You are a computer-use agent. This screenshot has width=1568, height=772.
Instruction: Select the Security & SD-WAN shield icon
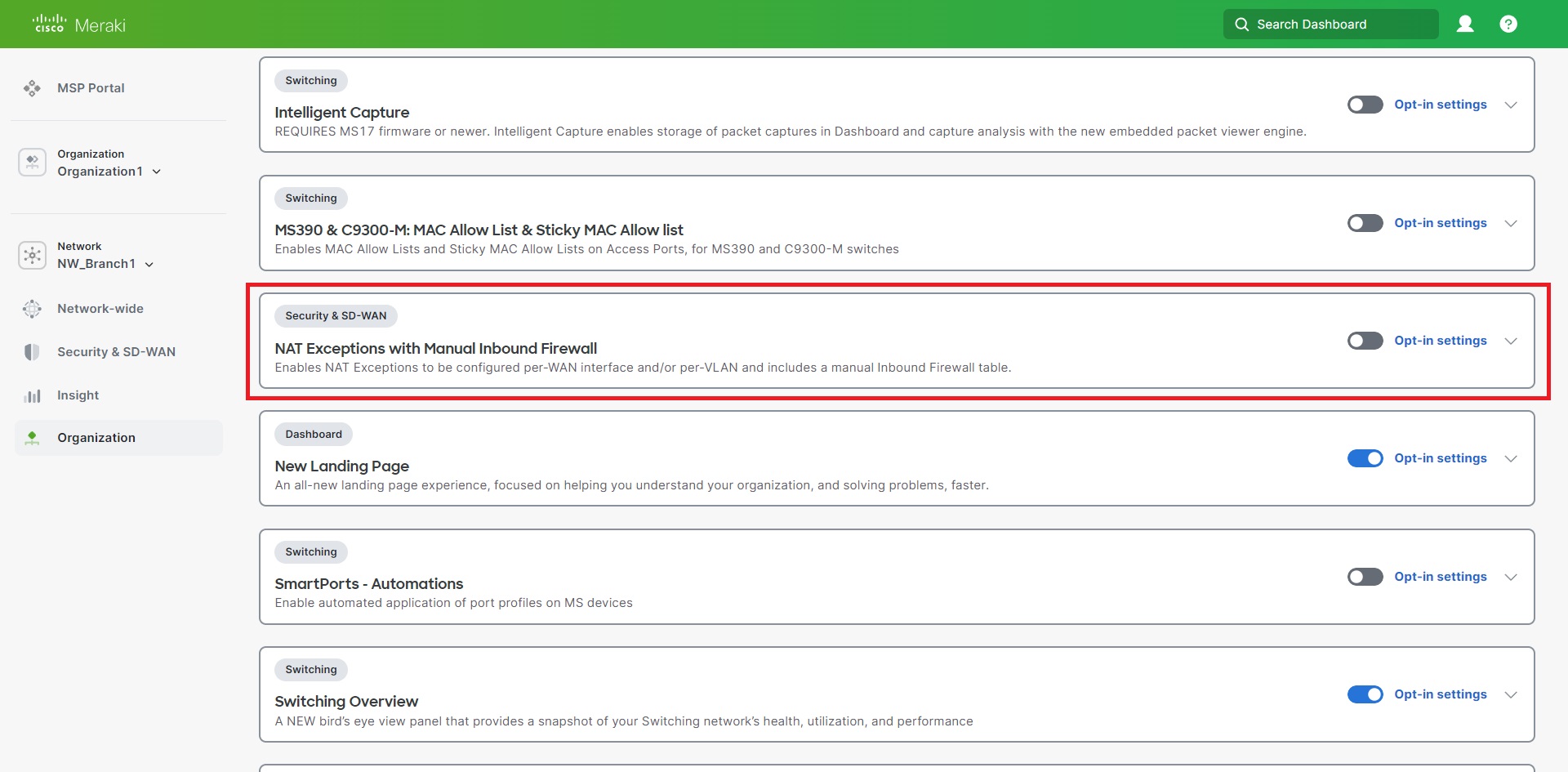click(32, 351)
